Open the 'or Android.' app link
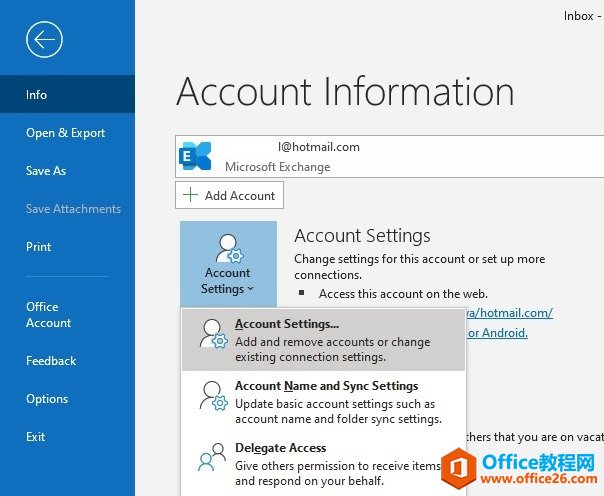 pos(497,333)
